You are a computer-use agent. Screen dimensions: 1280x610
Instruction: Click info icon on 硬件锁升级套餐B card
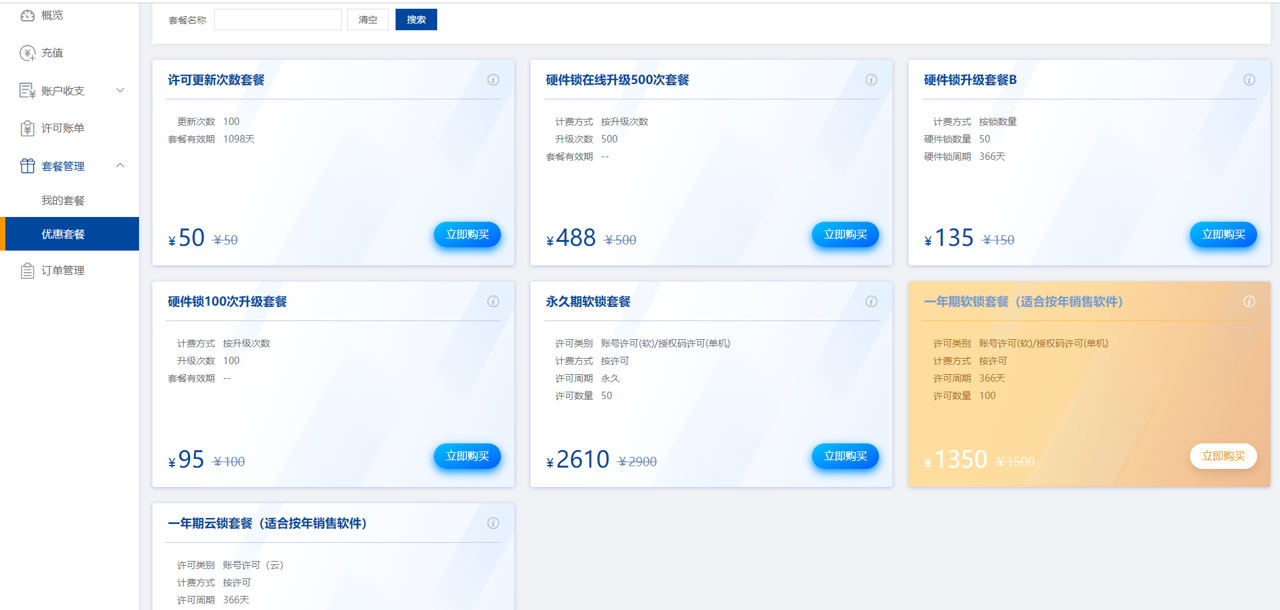(1249, 80)
